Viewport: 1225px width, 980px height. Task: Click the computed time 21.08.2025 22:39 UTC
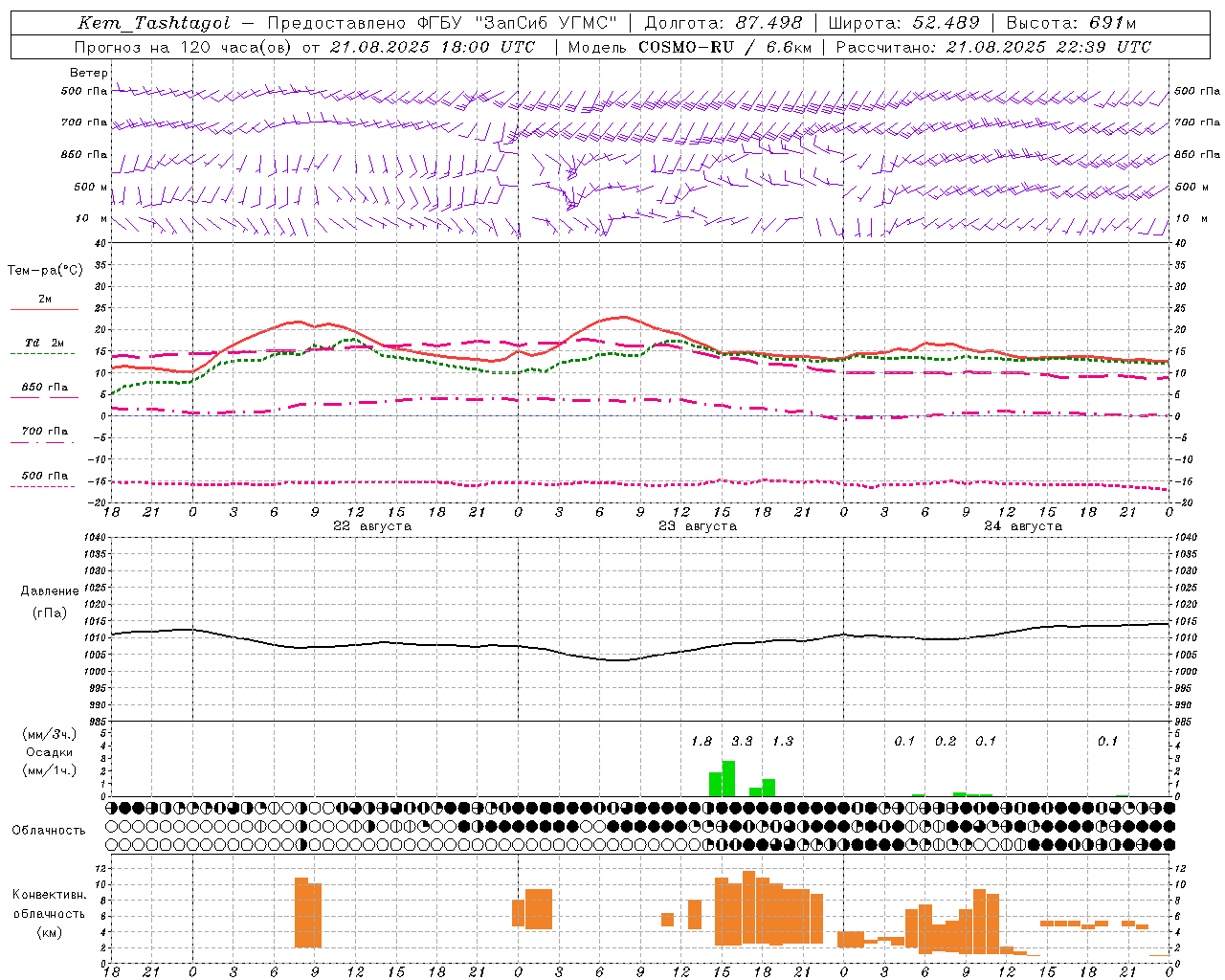1048,47
